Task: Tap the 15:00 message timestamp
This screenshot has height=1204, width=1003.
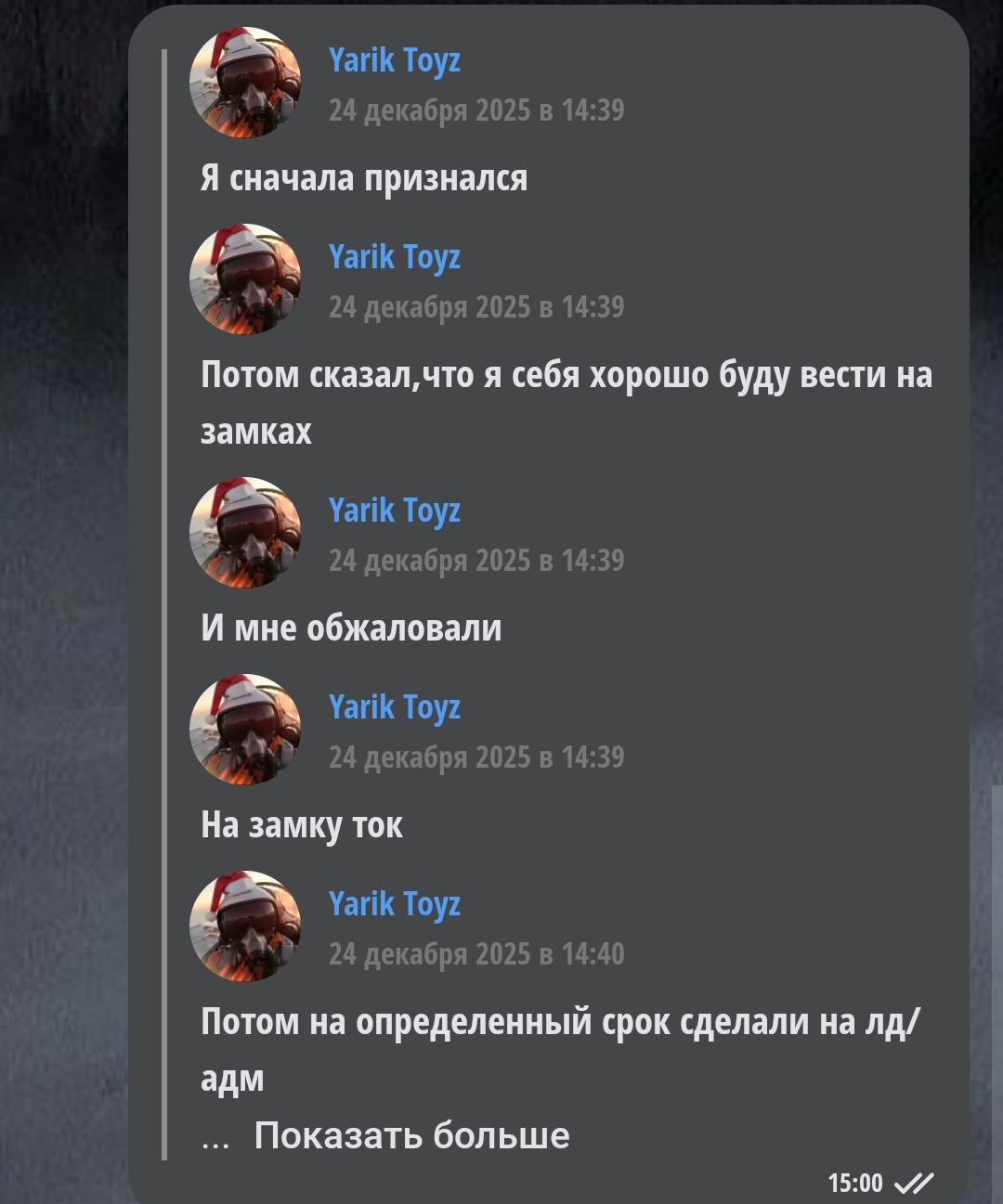Action: pos(855,1183)
